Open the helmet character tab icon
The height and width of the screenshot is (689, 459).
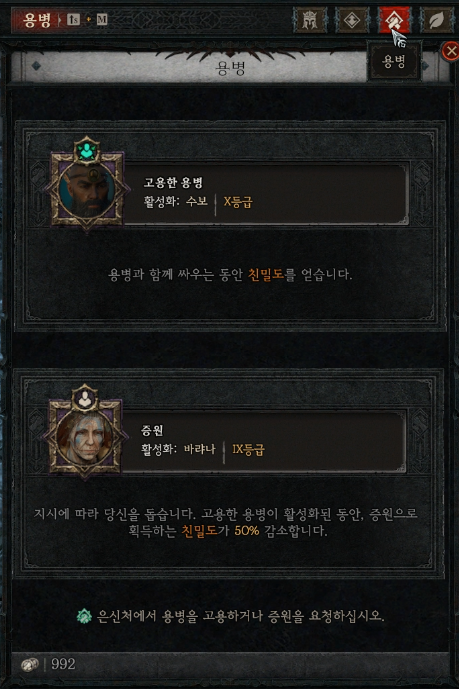click(310, 20)
